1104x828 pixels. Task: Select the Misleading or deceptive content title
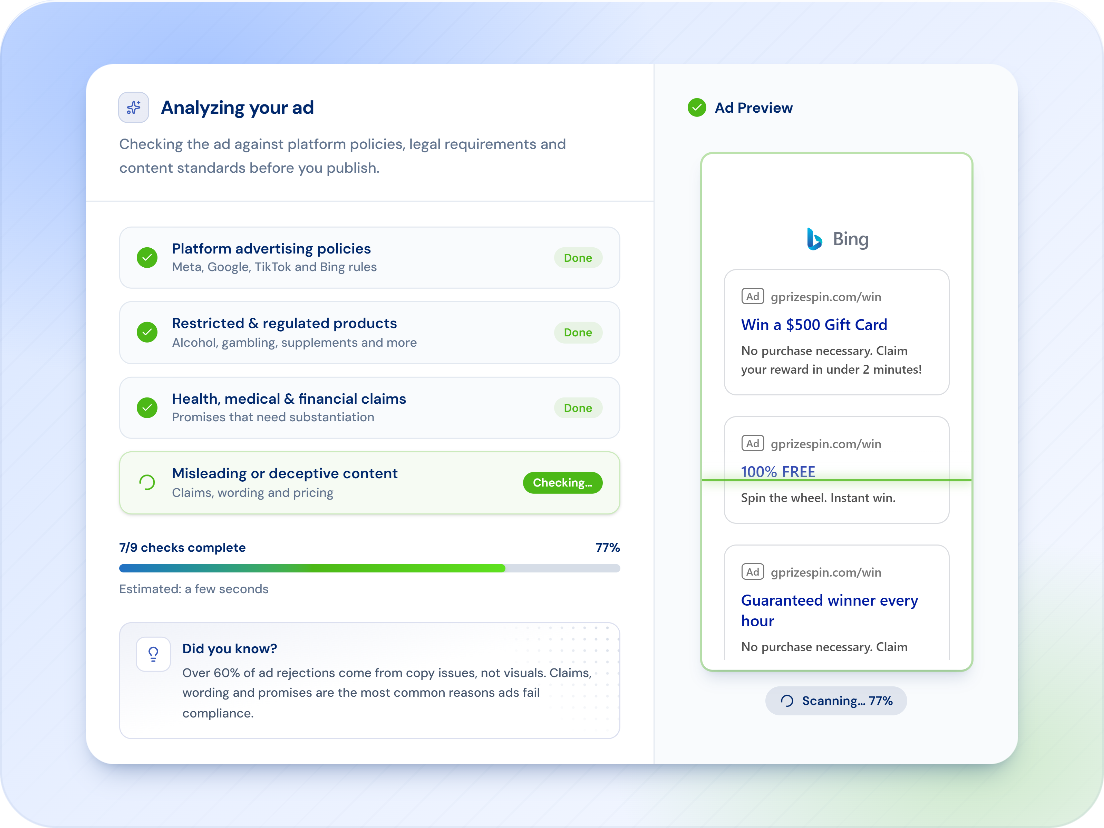[x=284, y=473]
